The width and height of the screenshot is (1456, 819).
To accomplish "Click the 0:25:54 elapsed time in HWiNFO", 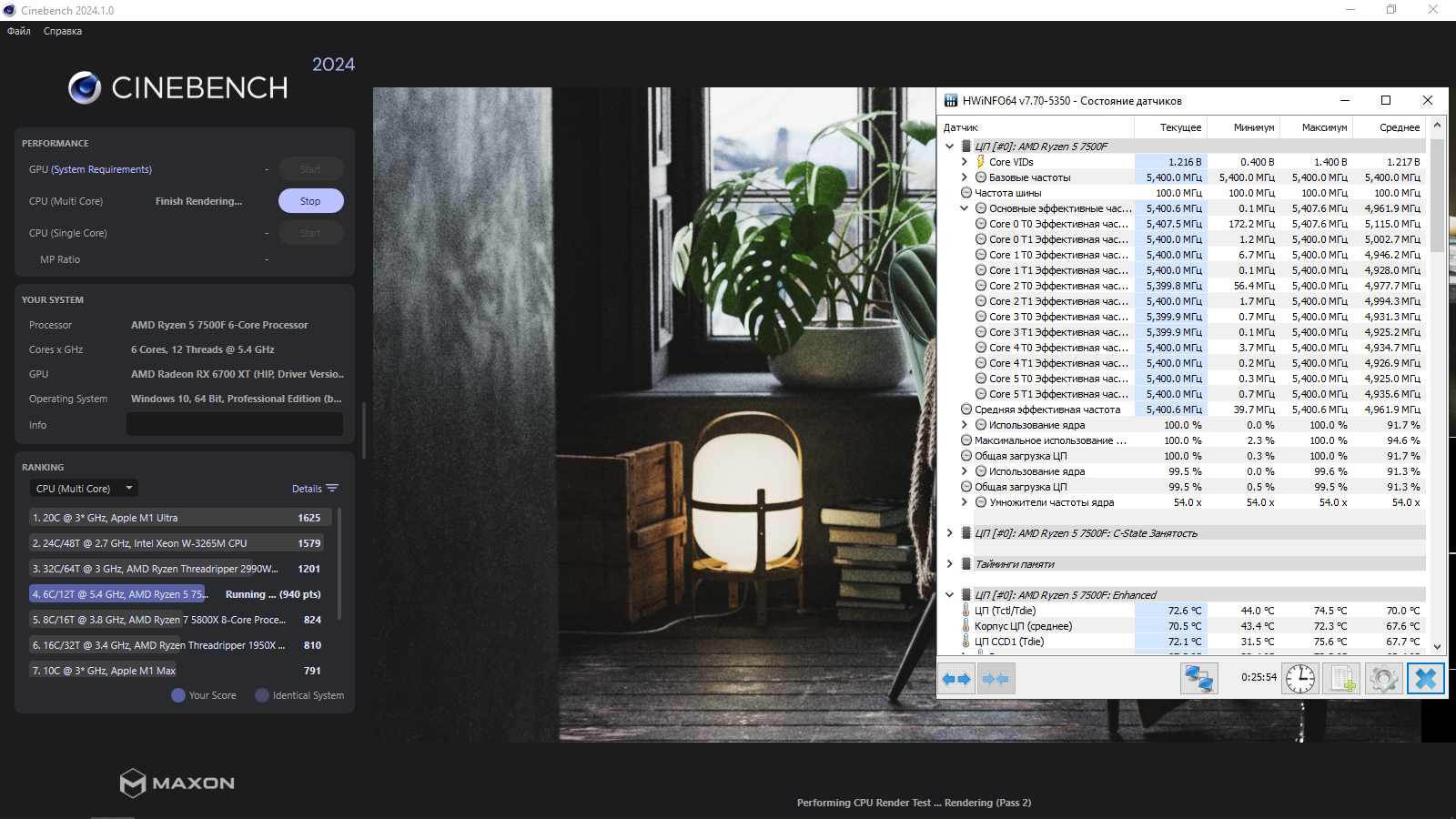I will tap(1259, 677).
